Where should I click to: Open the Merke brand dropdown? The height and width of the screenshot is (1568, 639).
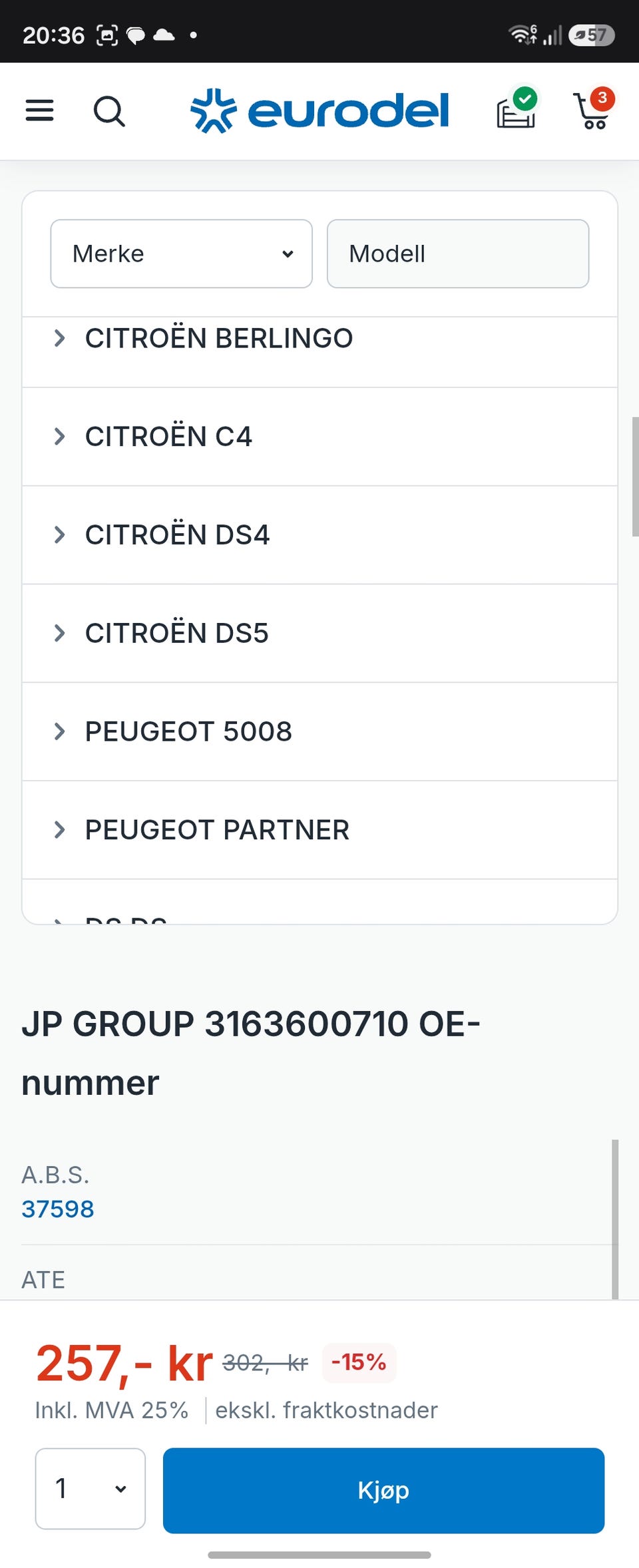[181, 254]
